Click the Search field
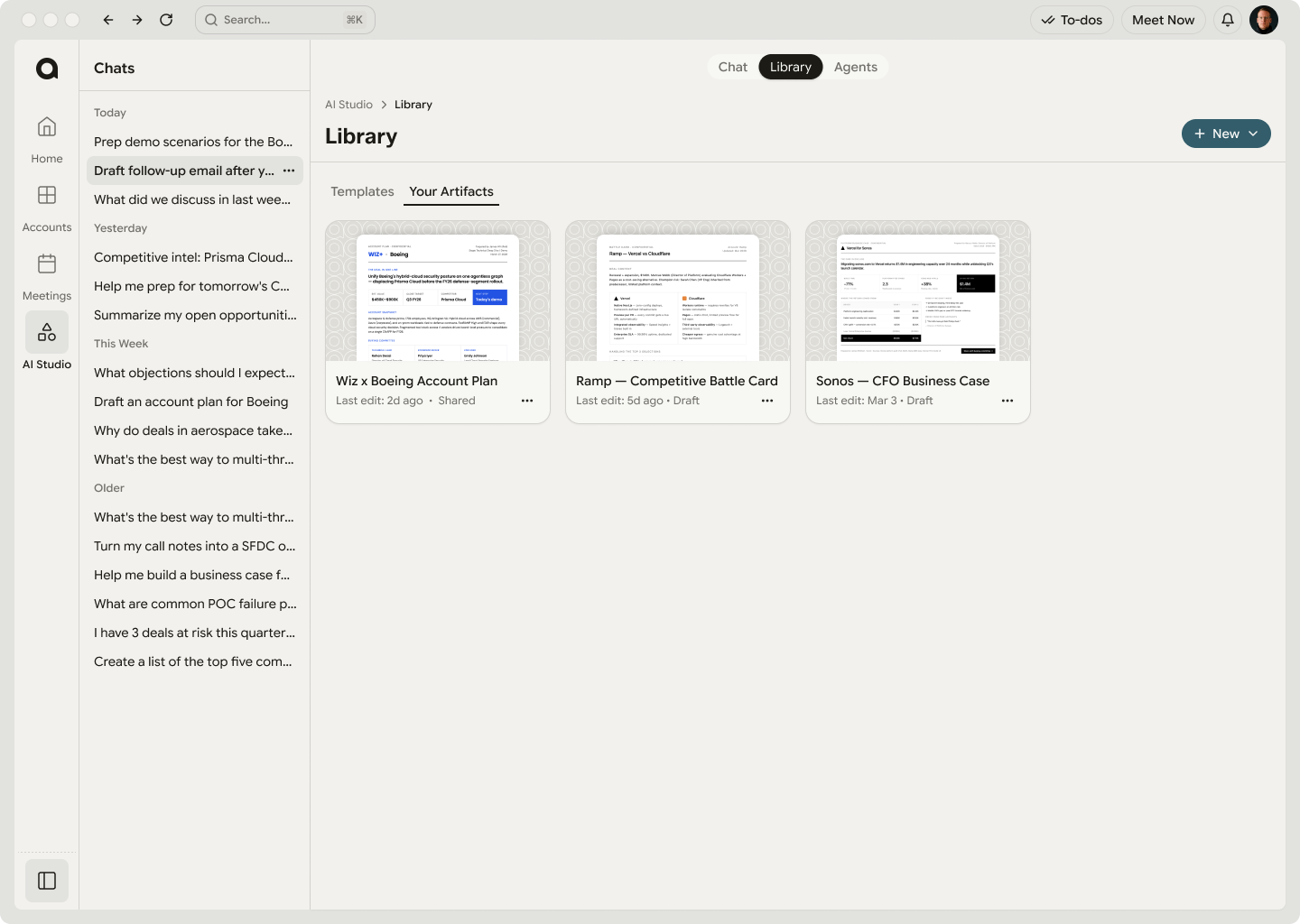The image size is (1300, 924). click(x=285, y=20)
